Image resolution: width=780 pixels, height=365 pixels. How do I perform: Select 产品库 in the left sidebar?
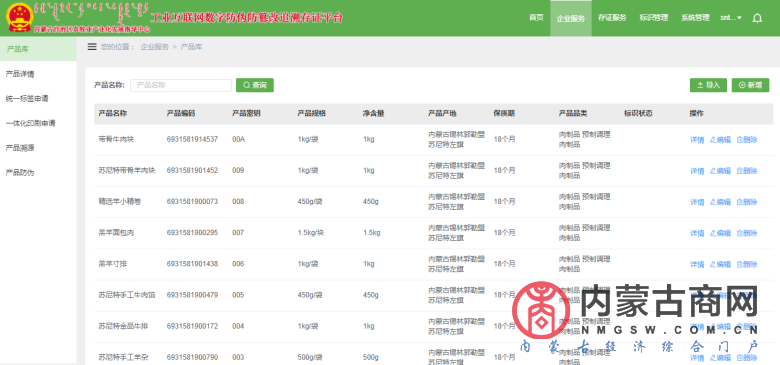[x=38, y=49]
